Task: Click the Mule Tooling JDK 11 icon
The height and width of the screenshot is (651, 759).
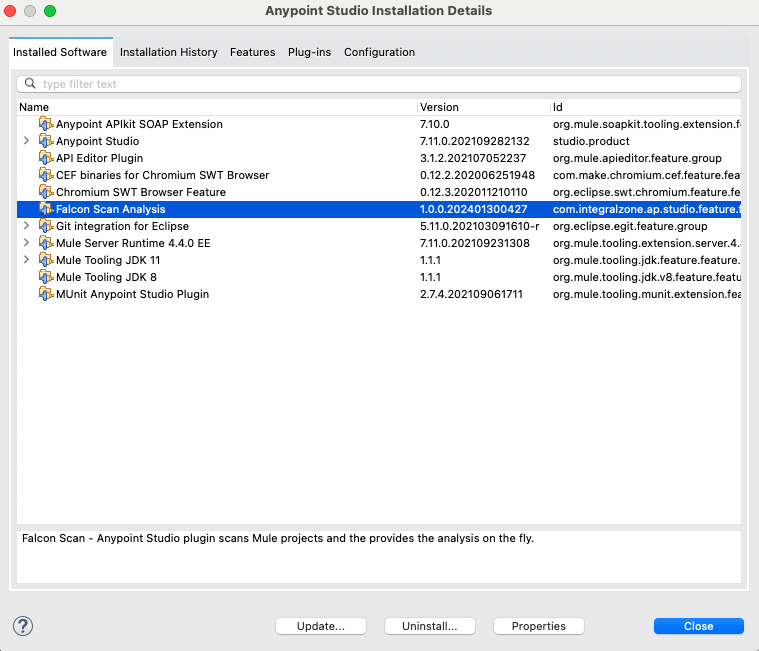Action: (x=46, y=260)
